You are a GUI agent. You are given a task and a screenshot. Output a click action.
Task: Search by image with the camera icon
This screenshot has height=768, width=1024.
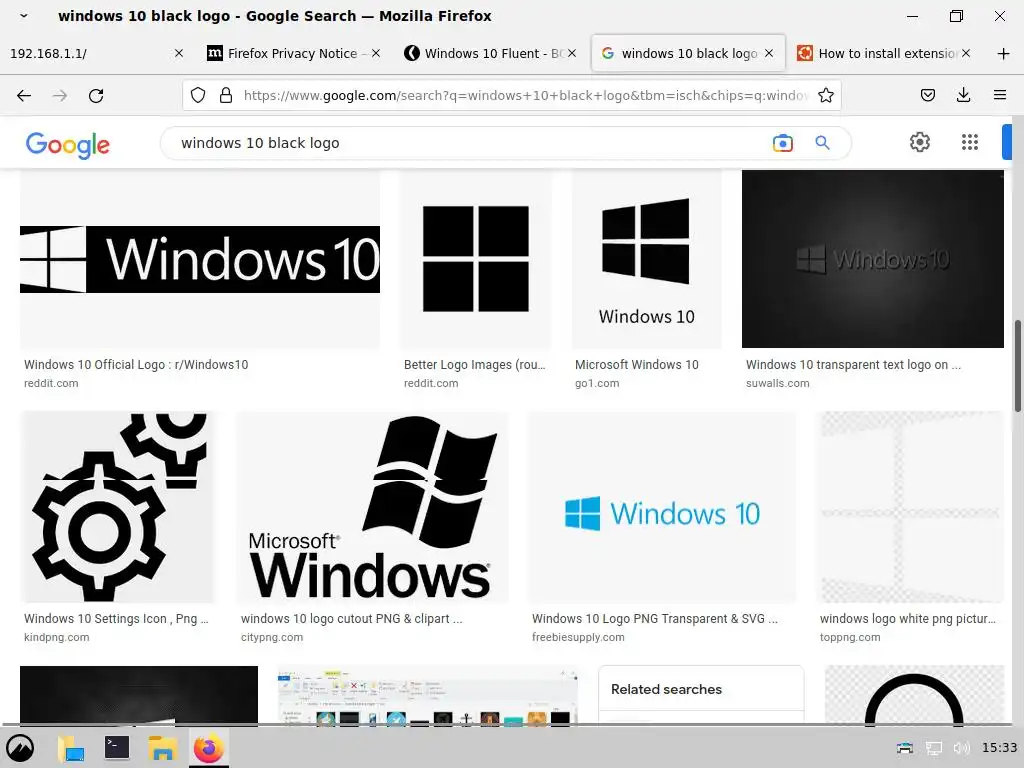click(782, 143)
